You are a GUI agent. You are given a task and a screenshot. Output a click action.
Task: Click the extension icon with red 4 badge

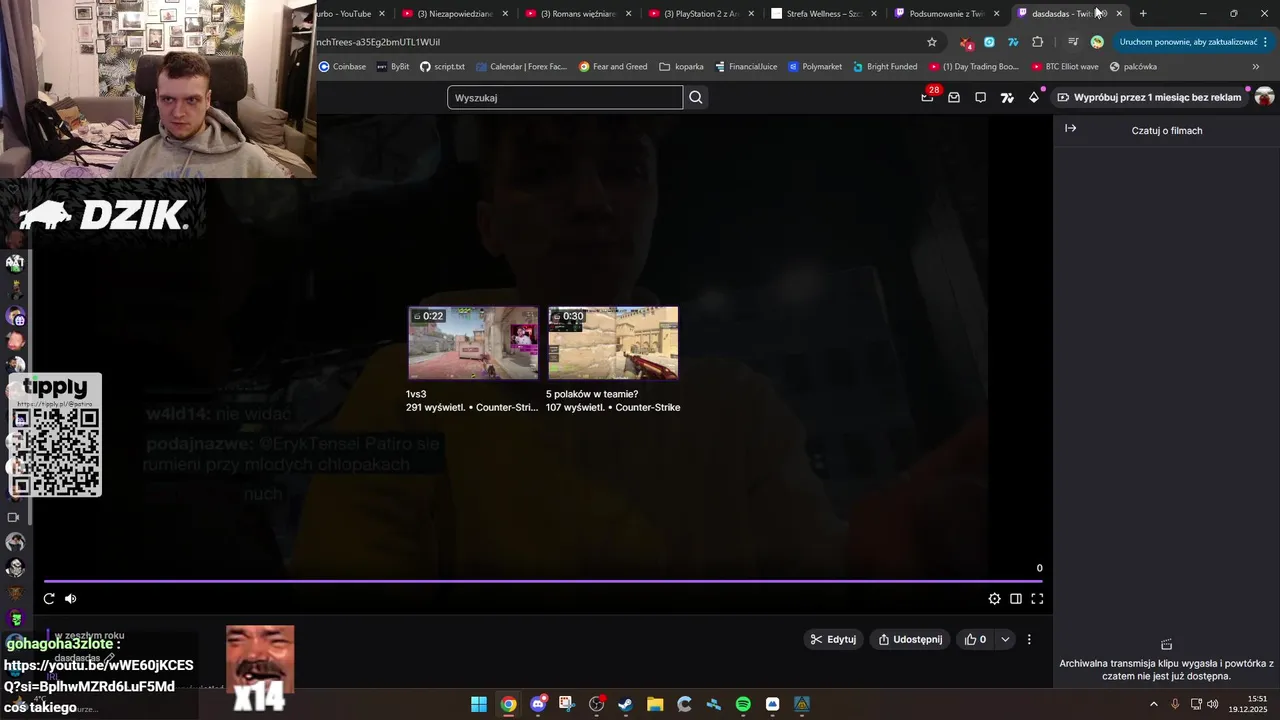(x=966, y=42)
